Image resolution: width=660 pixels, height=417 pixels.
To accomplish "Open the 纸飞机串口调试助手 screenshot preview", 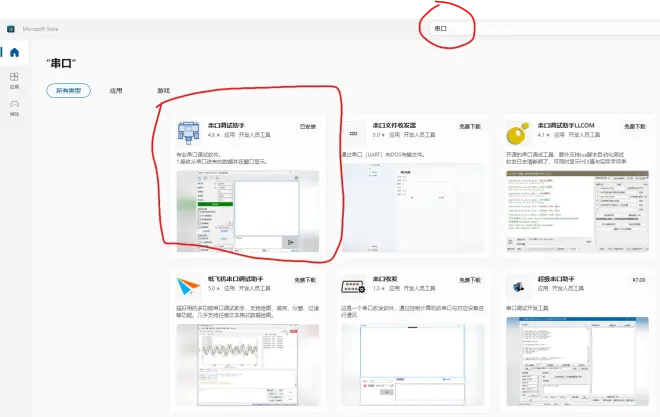I will point(248,365).
